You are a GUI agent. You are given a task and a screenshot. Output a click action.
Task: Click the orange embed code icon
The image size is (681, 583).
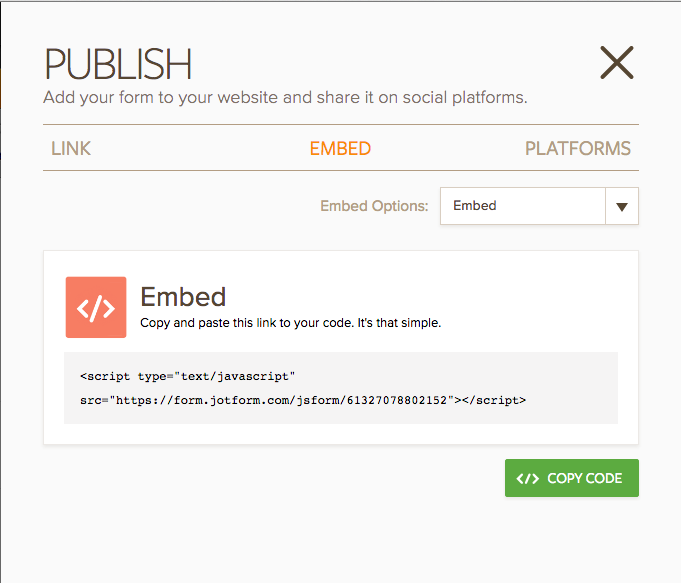click(x=96, y=307)
